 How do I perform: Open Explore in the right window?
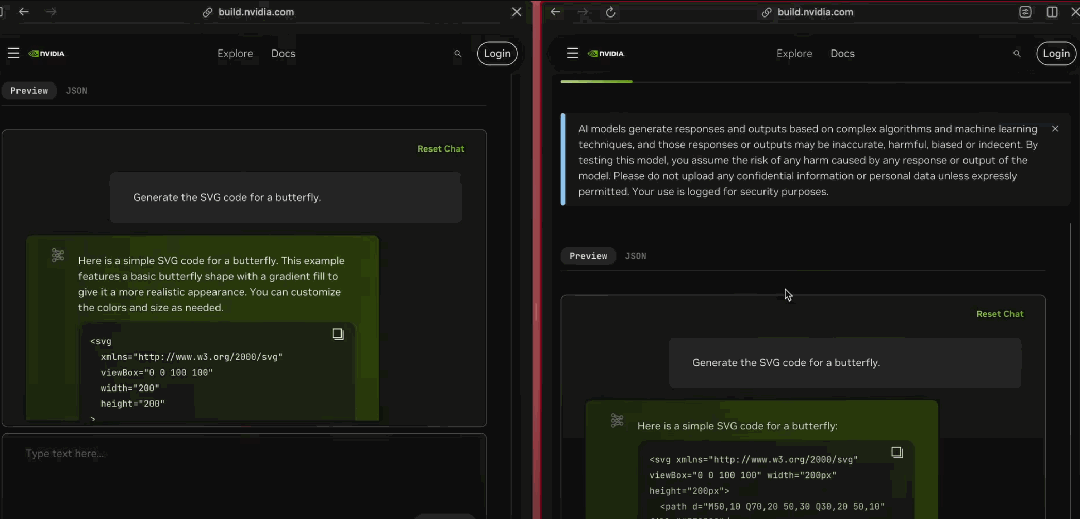tap(794, 54)
